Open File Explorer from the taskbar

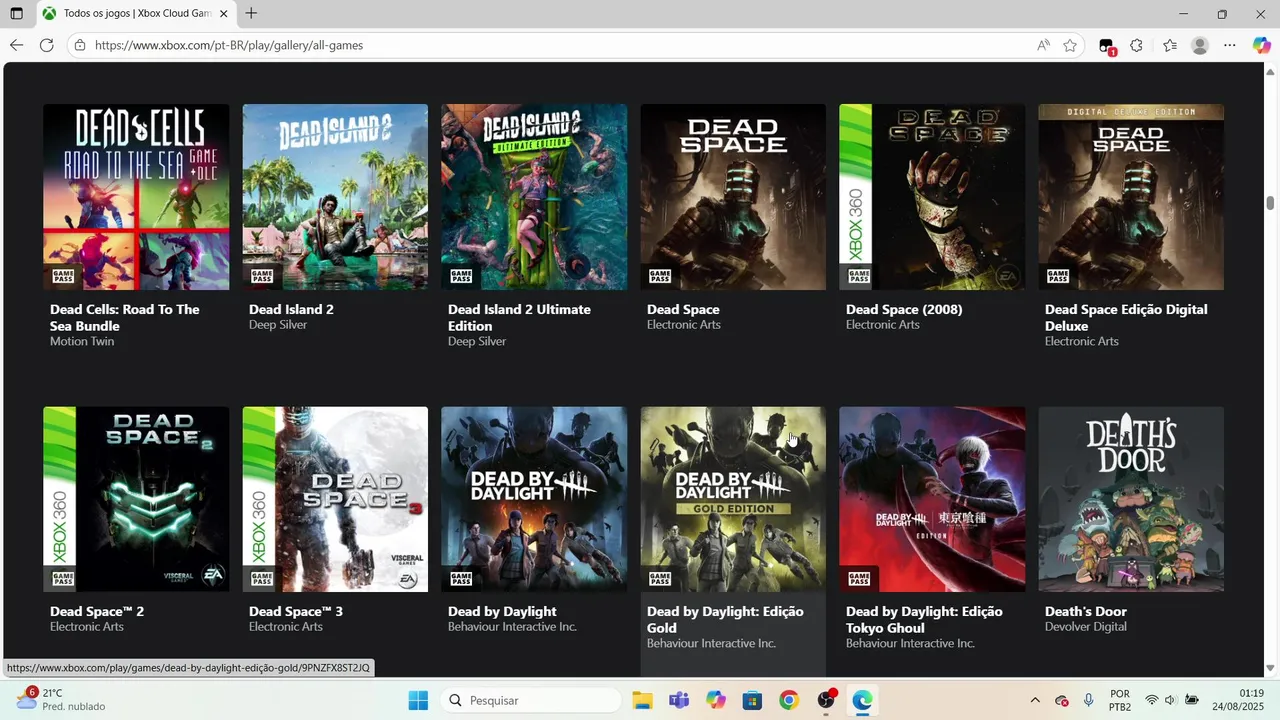(642, 700)
